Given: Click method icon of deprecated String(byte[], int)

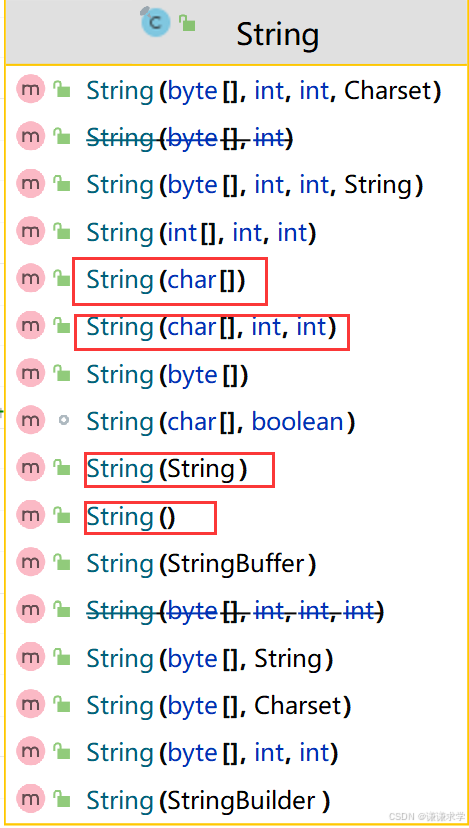Looking at the screenshot, I should click(31, 137).
